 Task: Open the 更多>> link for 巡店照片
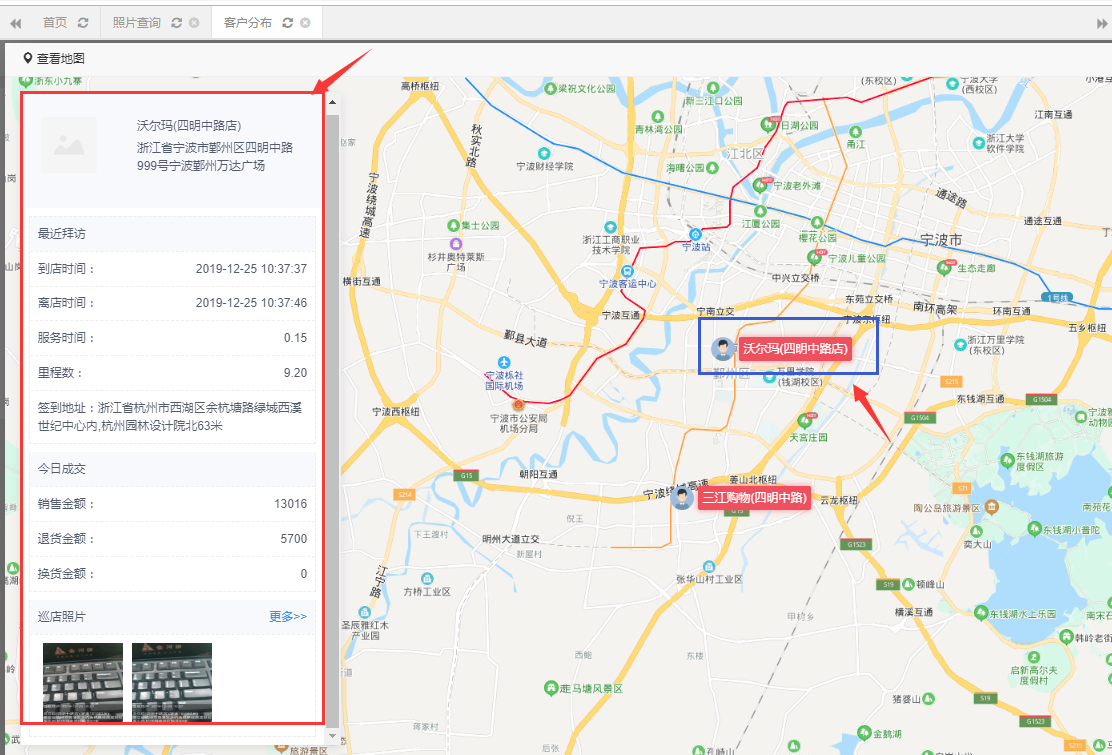(x=288, y=616)
